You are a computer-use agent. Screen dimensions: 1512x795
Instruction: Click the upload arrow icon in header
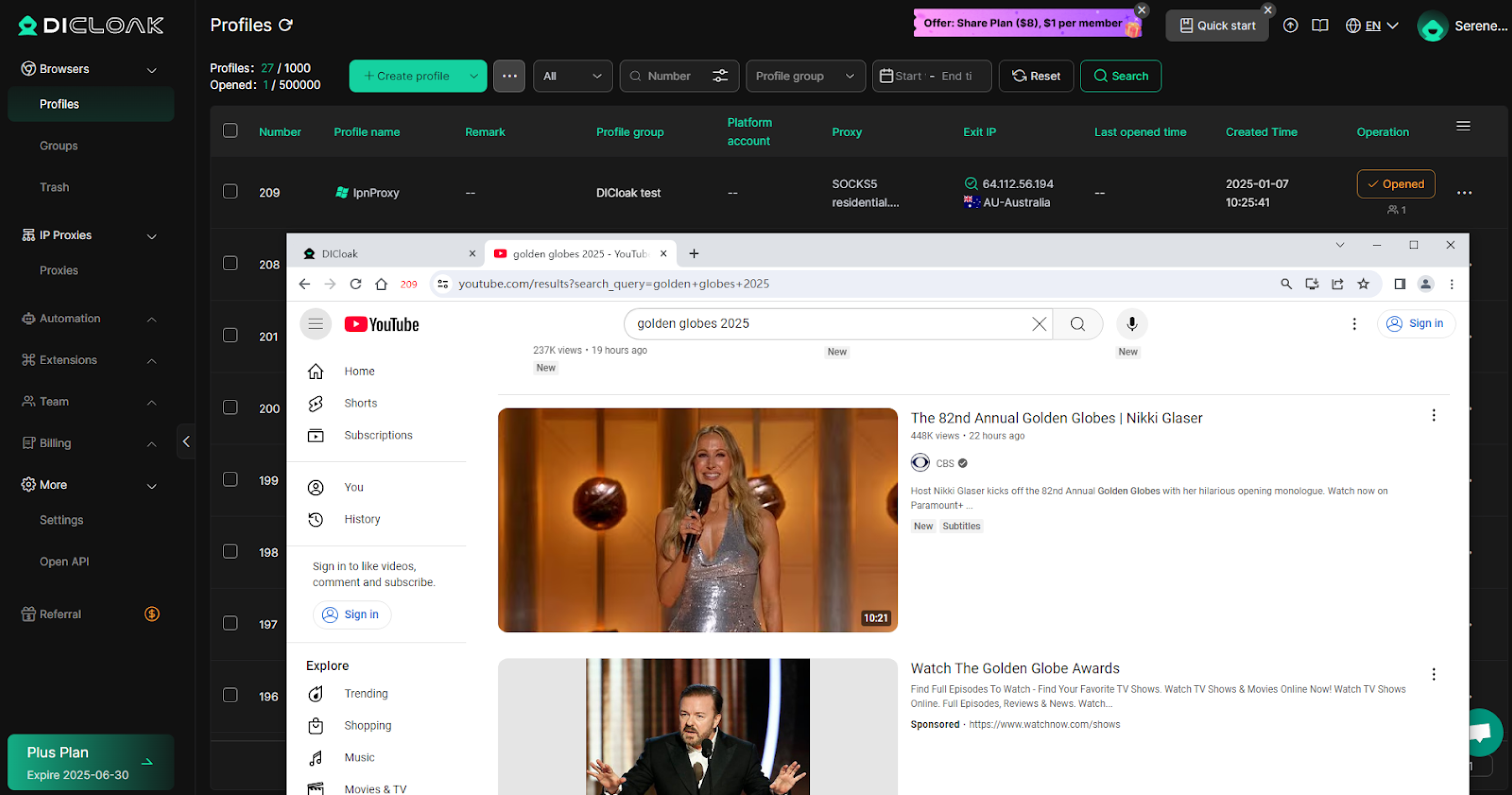coord(1290,25)
